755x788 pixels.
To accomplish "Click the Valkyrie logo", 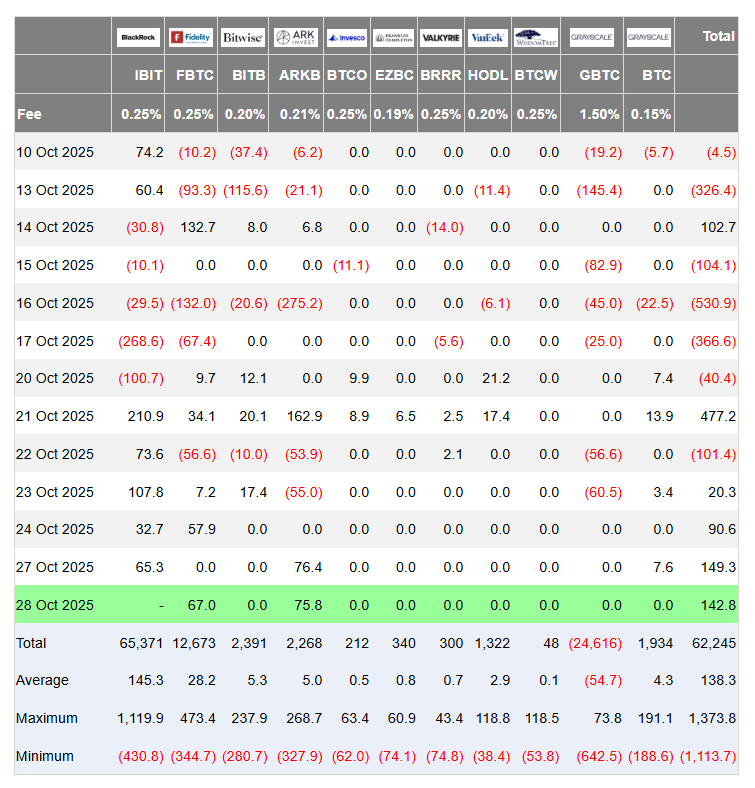I will pos(441,37).
